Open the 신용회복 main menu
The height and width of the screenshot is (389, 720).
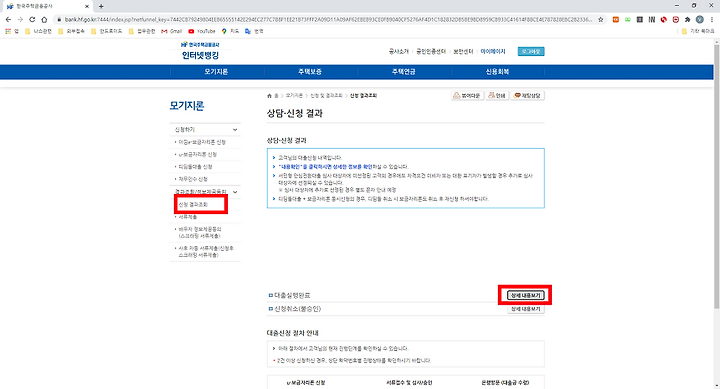tap(497, 72)
